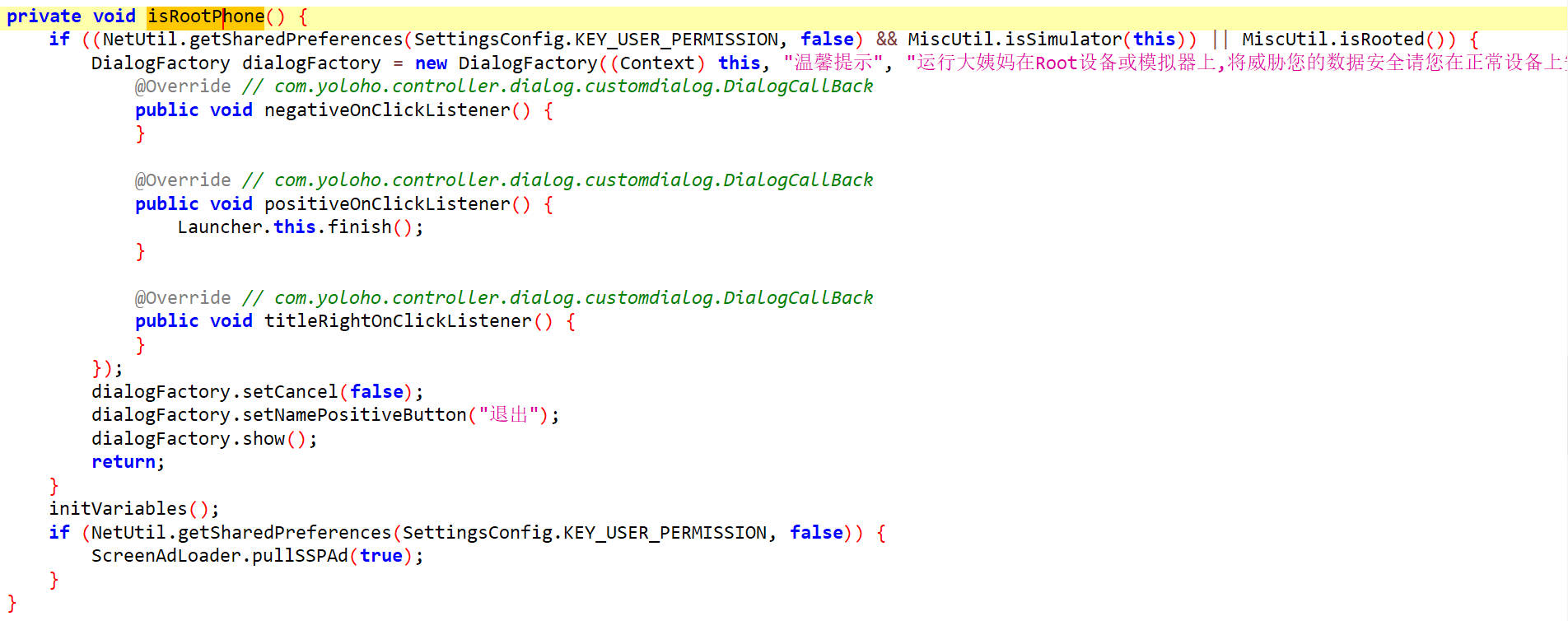The width and height of the screenshot is (1568, 621).
Task: Go to the initVariables method call
Action: [x=118, y=509]
